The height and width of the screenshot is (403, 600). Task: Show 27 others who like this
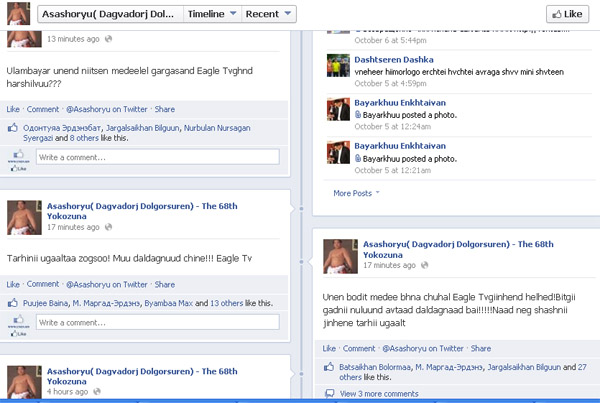click(582, 367)
